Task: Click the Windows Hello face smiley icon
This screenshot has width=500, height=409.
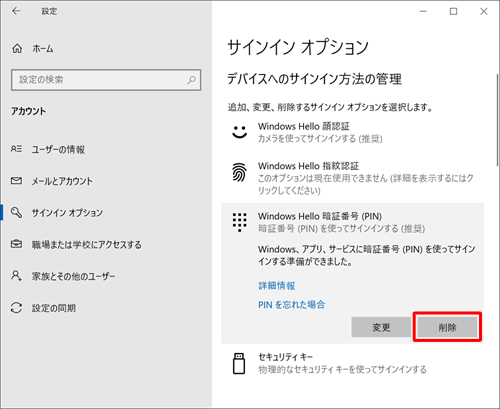Action: [239, 132]
